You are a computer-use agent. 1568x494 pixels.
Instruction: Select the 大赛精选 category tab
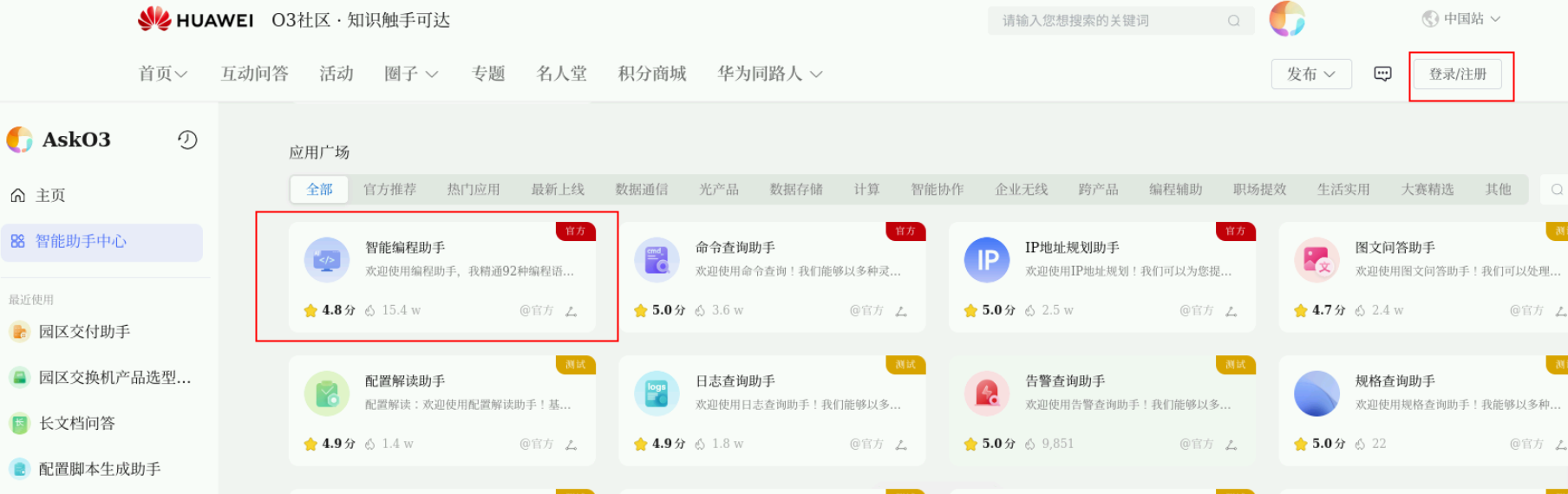click(1428, 189)
